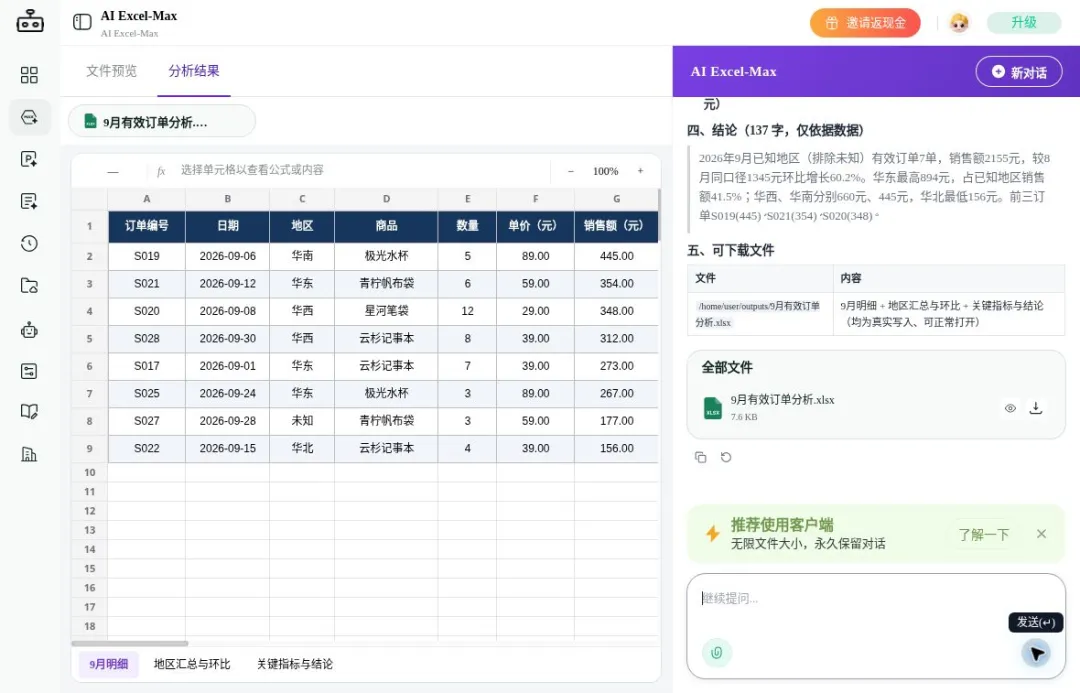Open the 9月明细 sheet tab

(x=108, y=664)
